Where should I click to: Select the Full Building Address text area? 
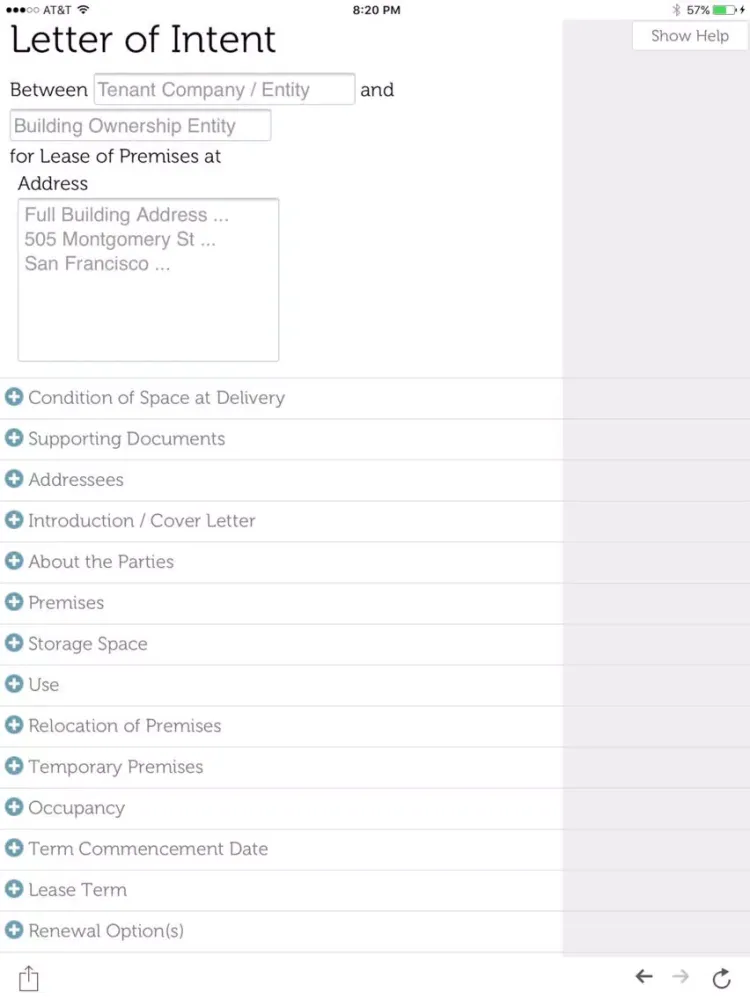148,280
